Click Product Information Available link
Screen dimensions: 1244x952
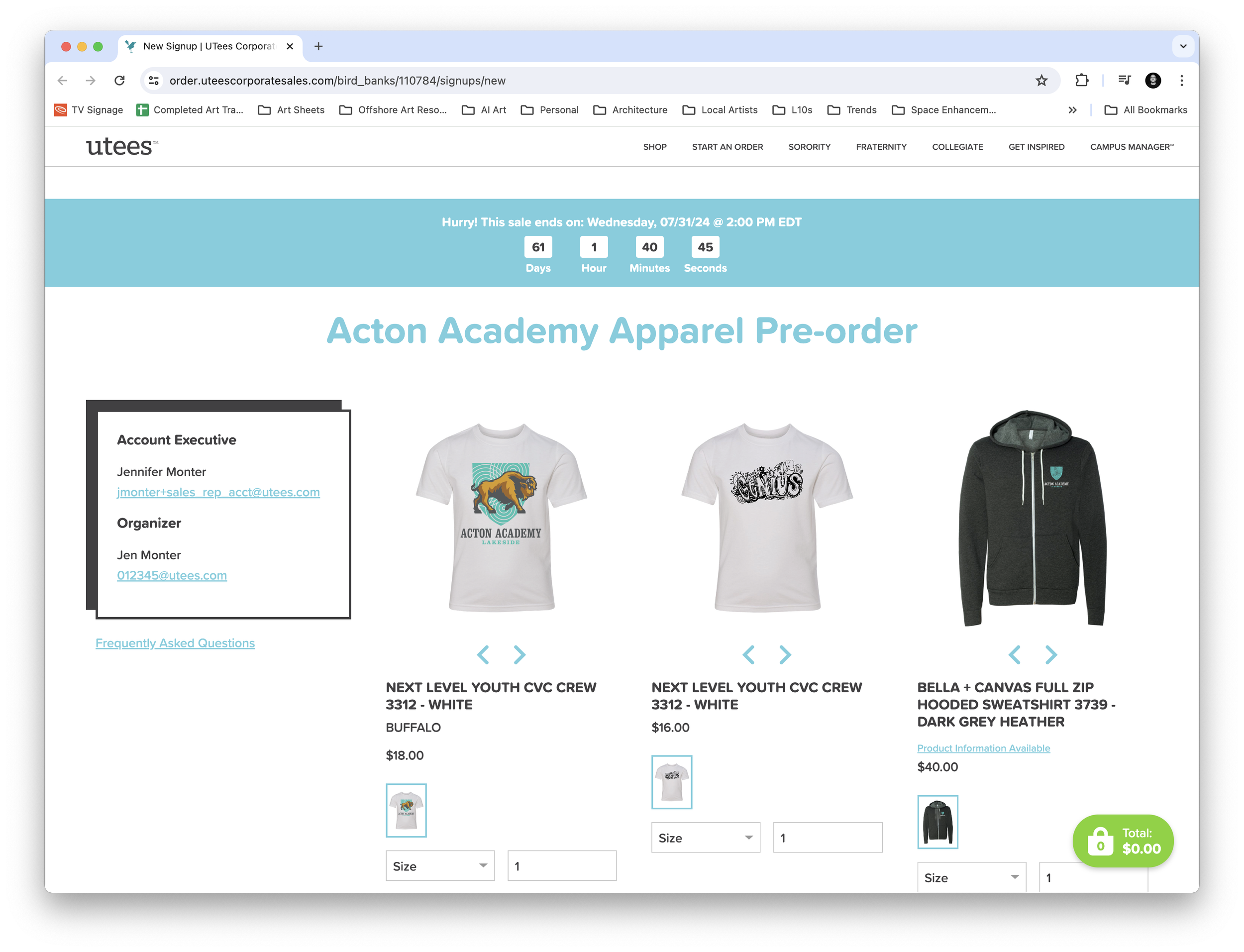coord(983,748)
